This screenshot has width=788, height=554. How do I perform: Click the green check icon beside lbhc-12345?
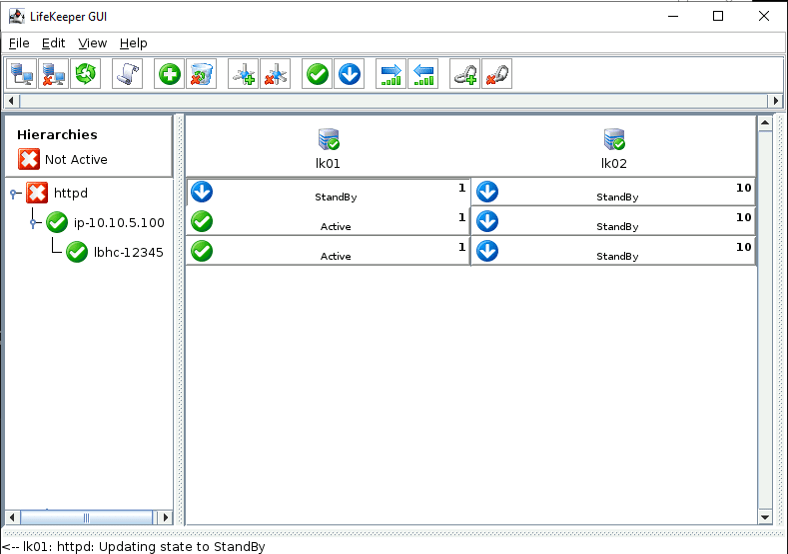(77, 252)
